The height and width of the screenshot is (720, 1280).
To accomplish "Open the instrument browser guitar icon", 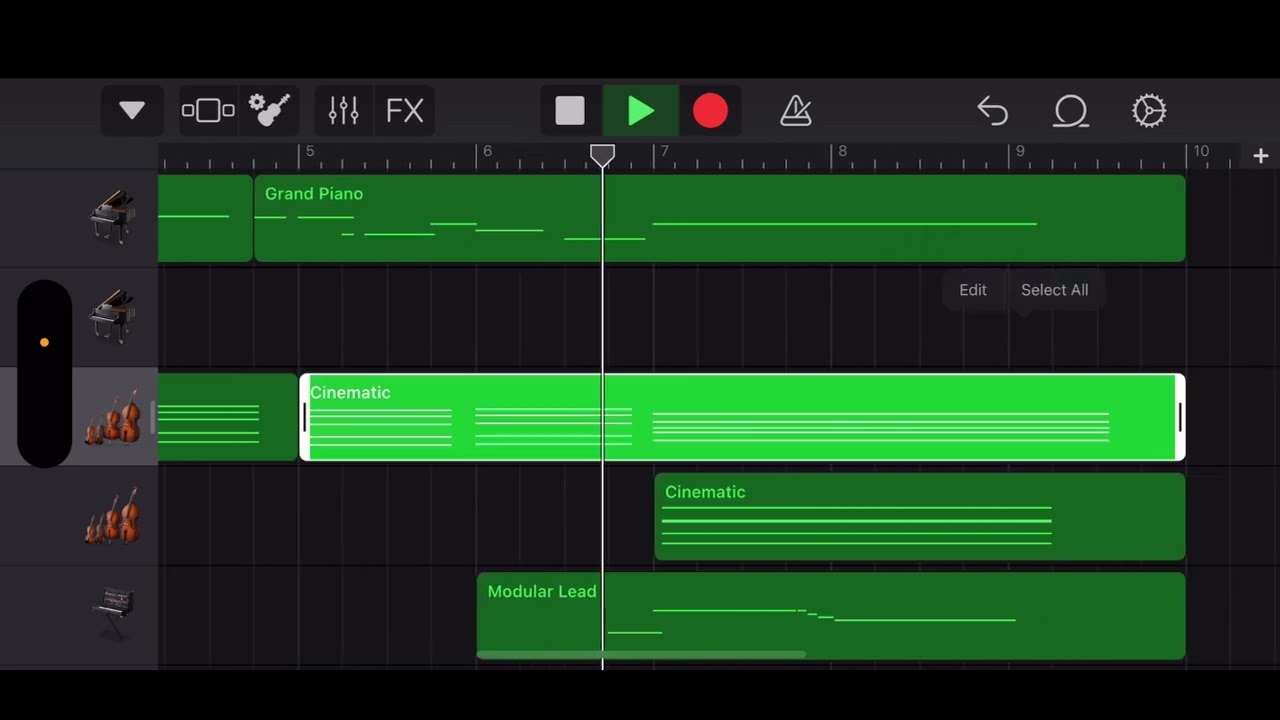I will (269, 110).
